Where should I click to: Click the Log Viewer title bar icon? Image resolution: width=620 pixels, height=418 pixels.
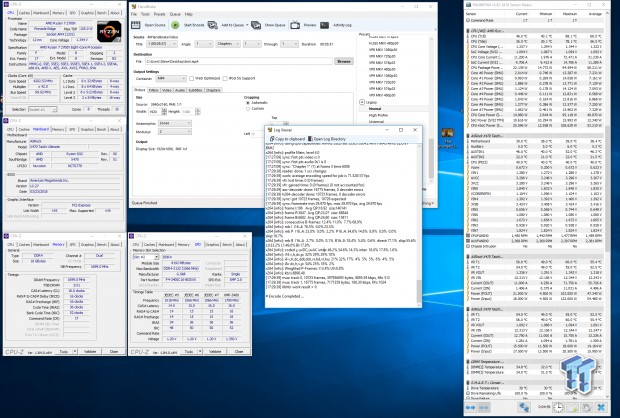tap(270, 130)
